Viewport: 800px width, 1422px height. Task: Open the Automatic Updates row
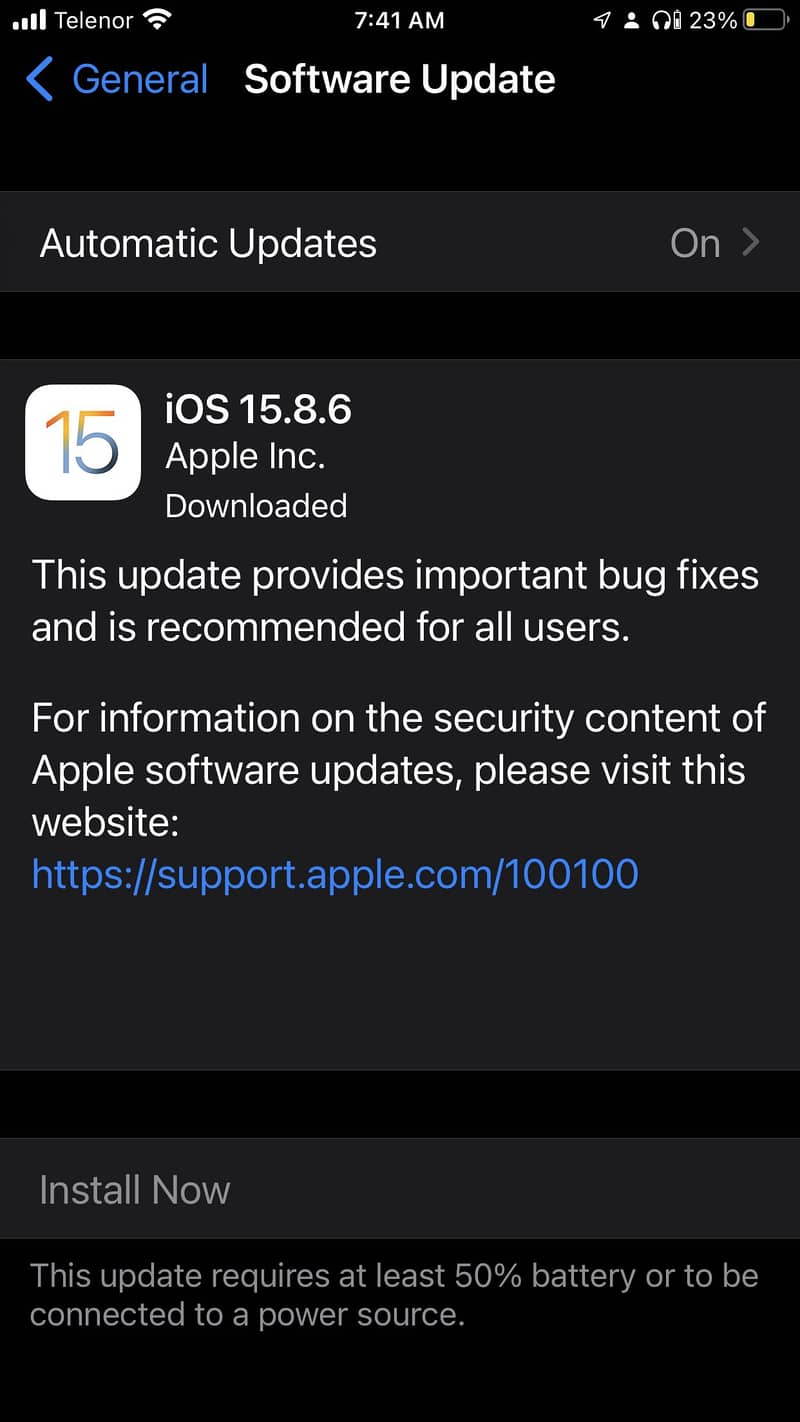coord(400,242)
